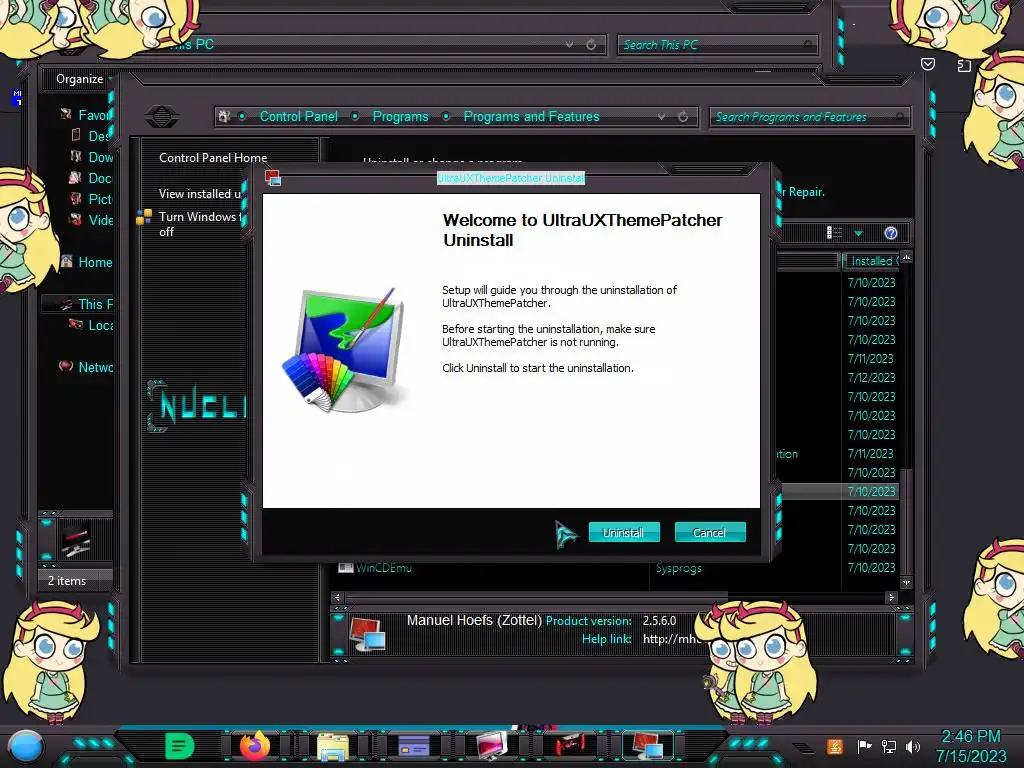Screen dimensions: 1024x768
Task: Open the Programs and Features help icon
Action: coord(891,233)
